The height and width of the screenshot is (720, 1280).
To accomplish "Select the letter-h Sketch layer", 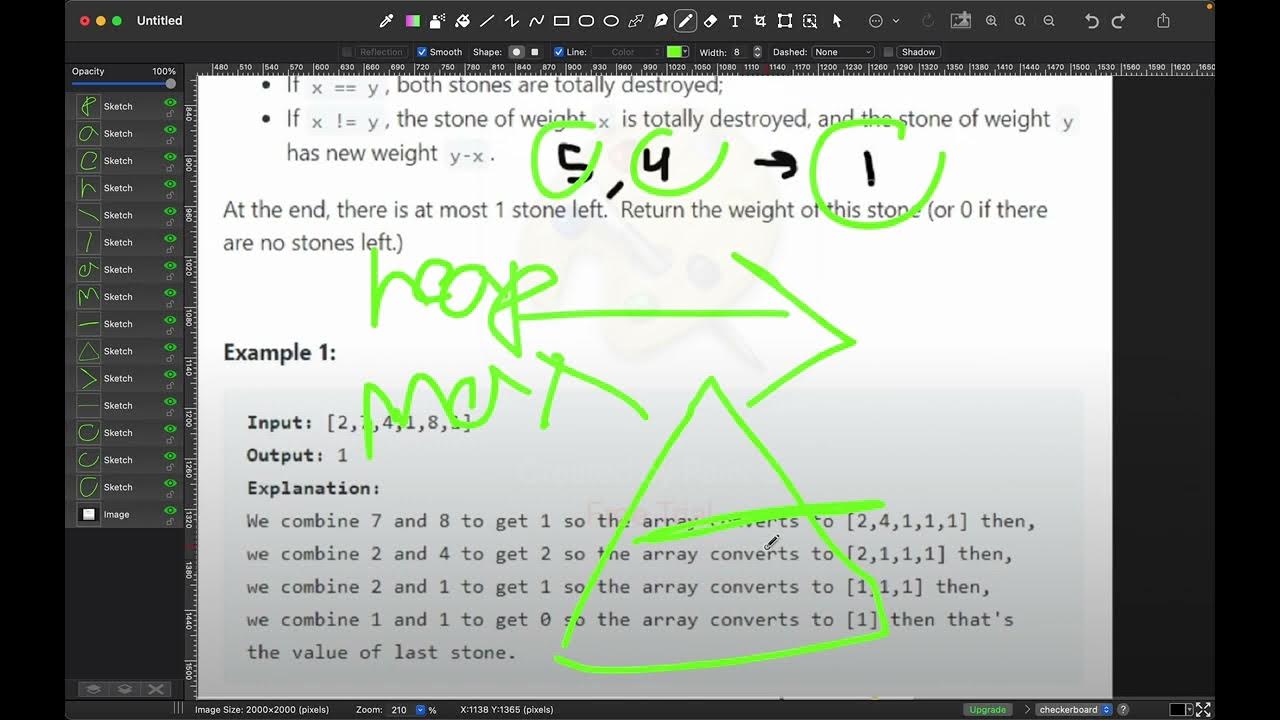I will pos(124,188).
